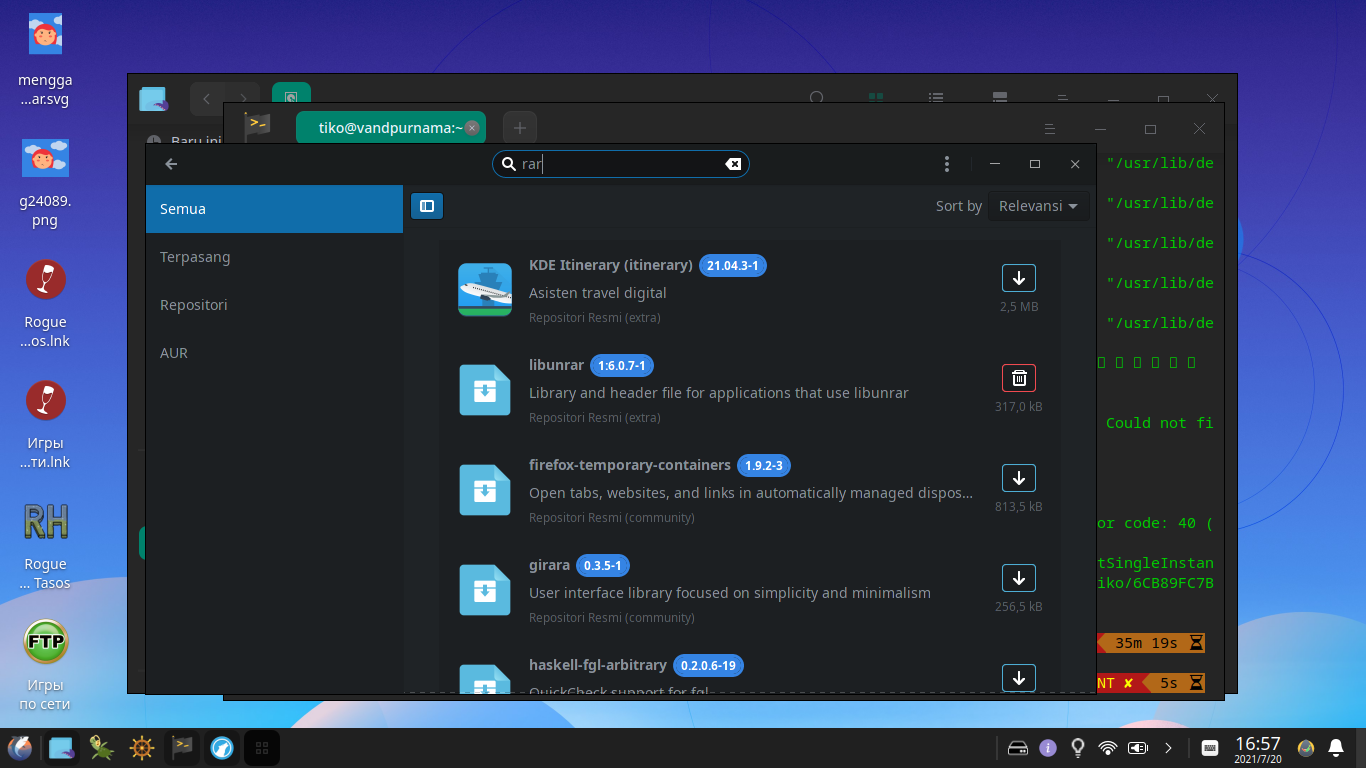Open the Rogue ... Tasos desktop icon

[45, 545]
